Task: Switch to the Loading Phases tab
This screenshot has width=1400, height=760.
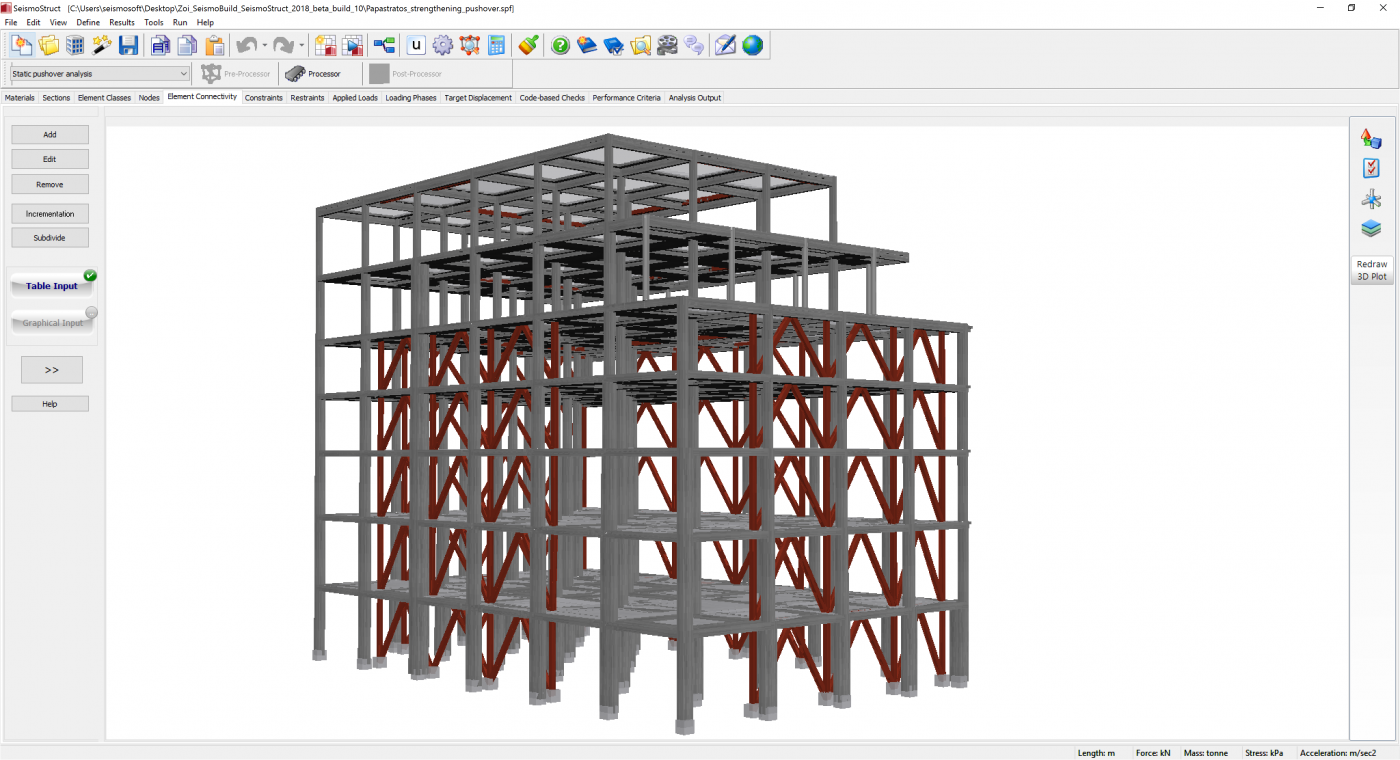Action: [x=411, y=98]
